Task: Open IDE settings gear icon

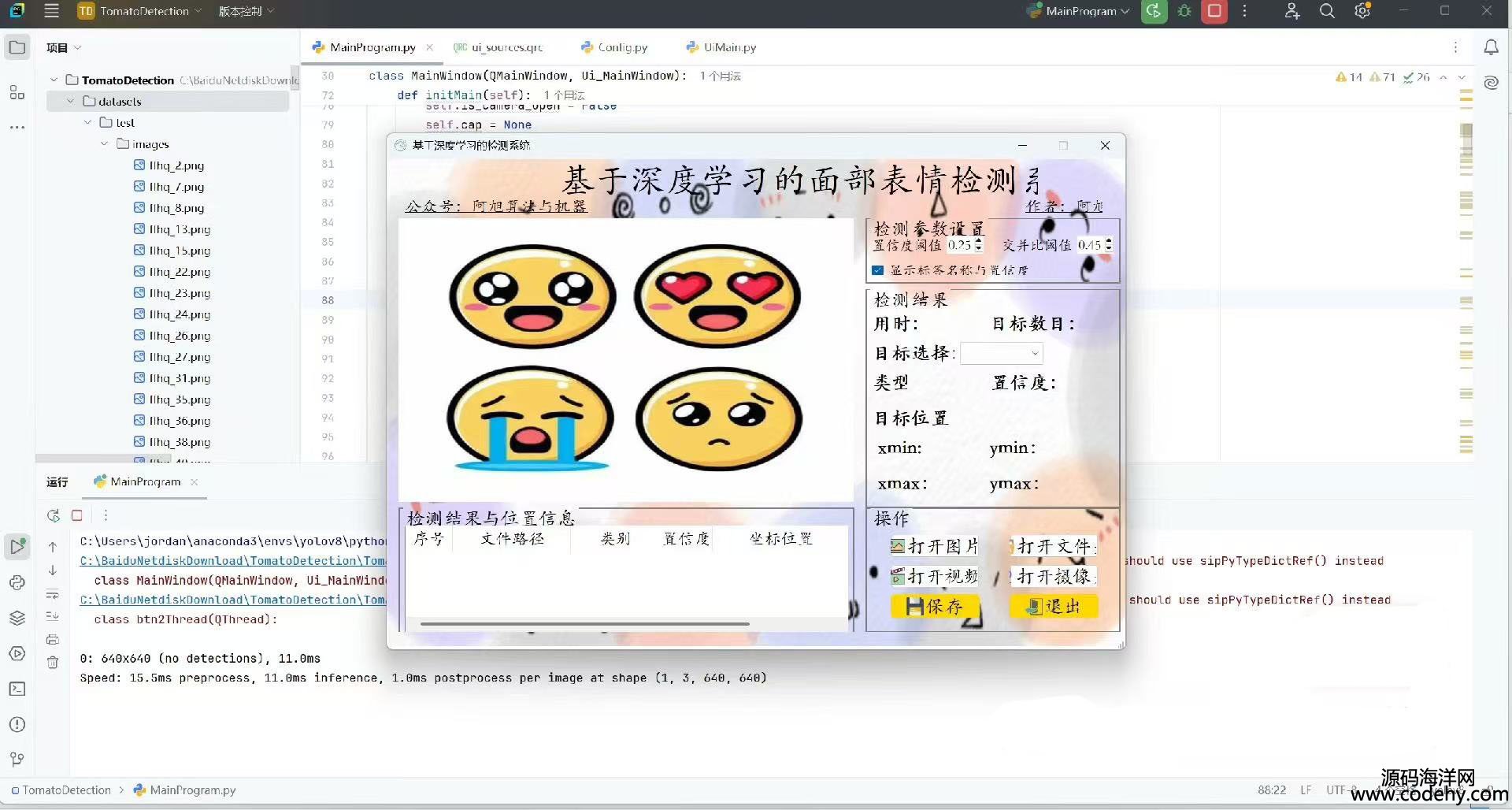Action: click(x=1362, y=11)
